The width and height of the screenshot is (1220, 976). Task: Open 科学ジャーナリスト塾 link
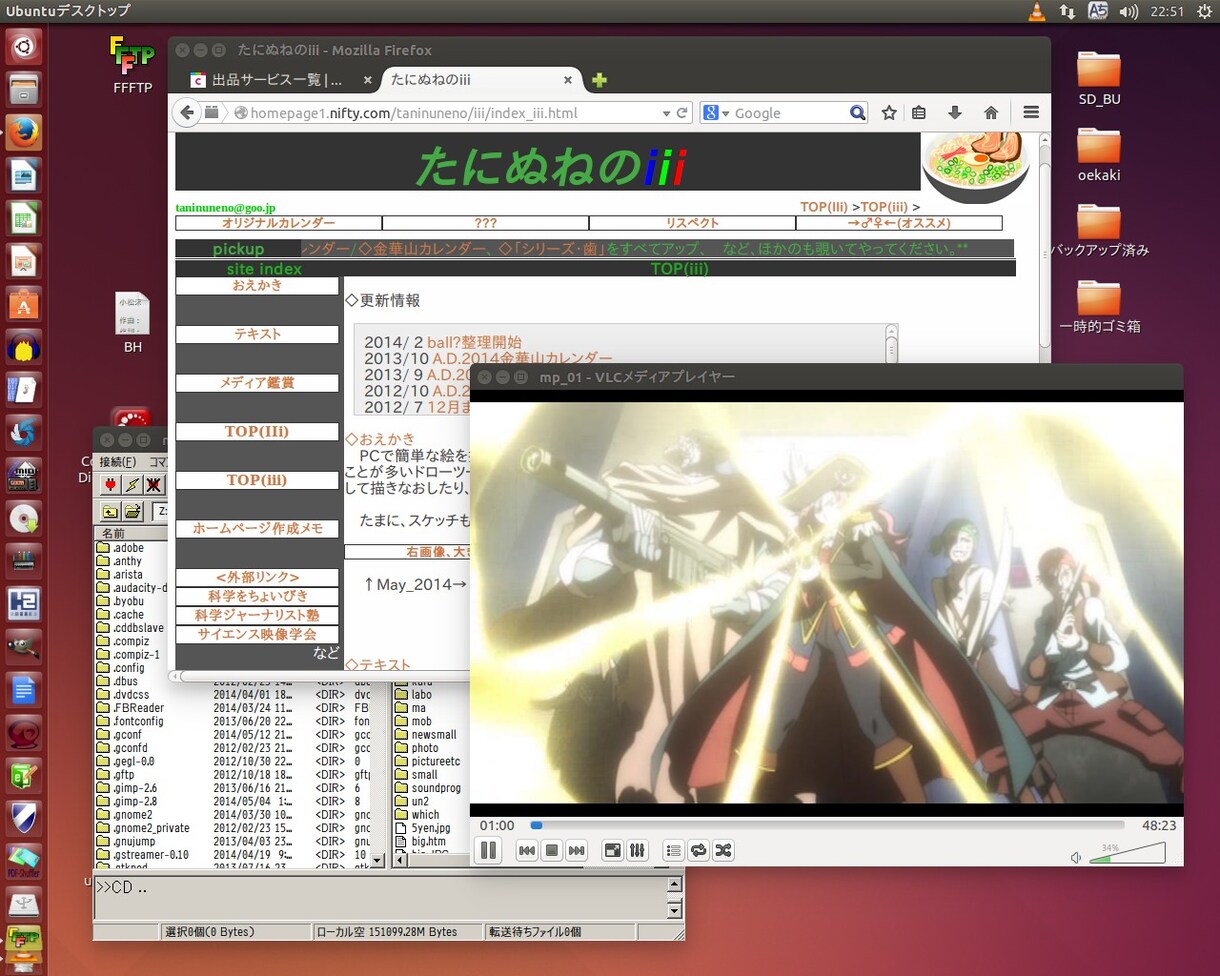[257, 615]
